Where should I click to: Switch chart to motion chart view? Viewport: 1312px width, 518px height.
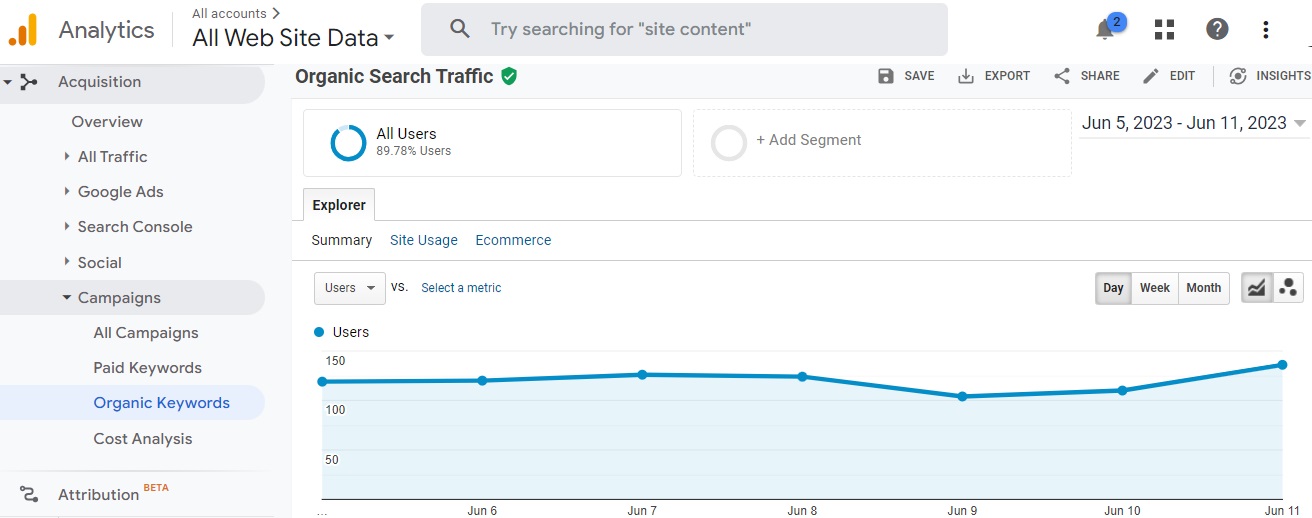coord(1288,288)
